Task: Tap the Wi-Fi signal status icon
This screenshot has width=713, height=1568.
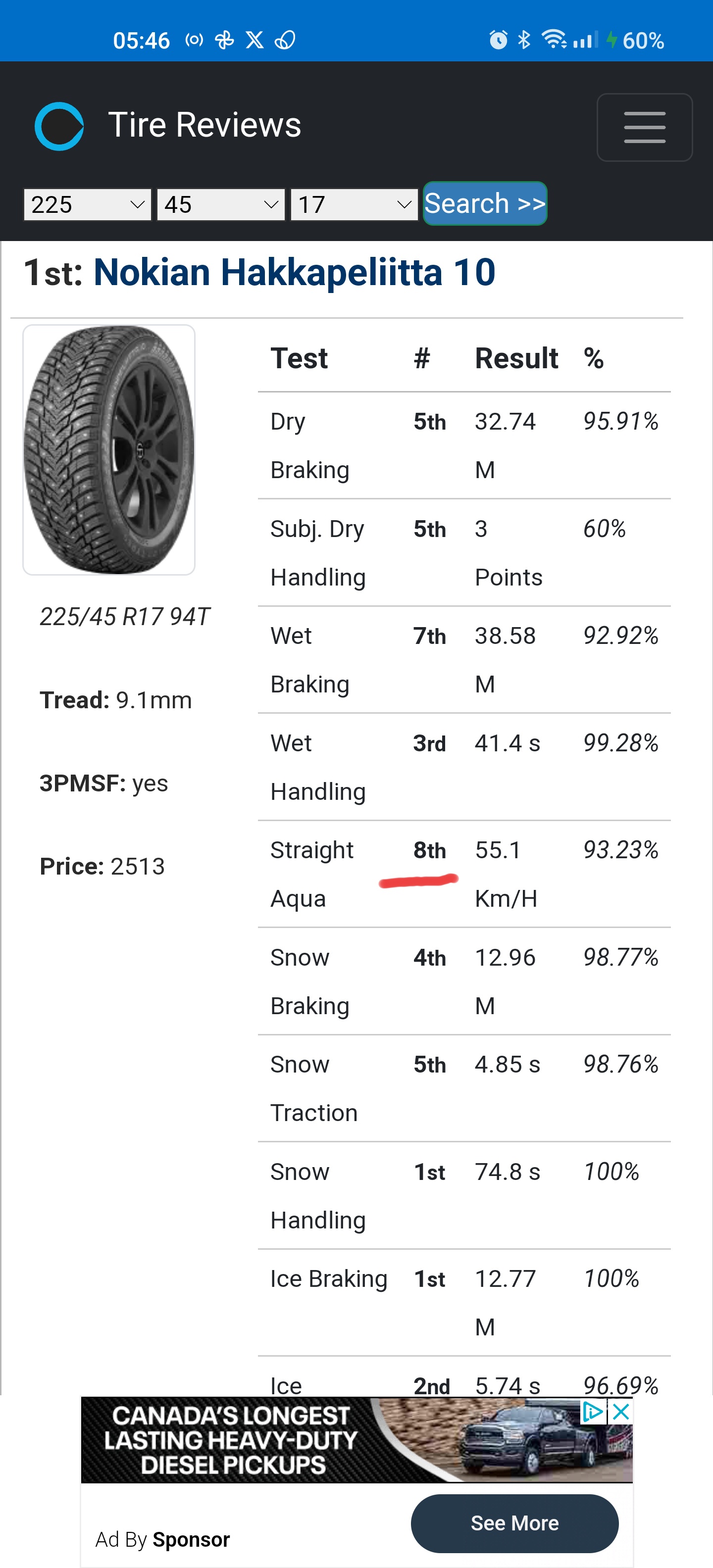Action: click(554, 40)
